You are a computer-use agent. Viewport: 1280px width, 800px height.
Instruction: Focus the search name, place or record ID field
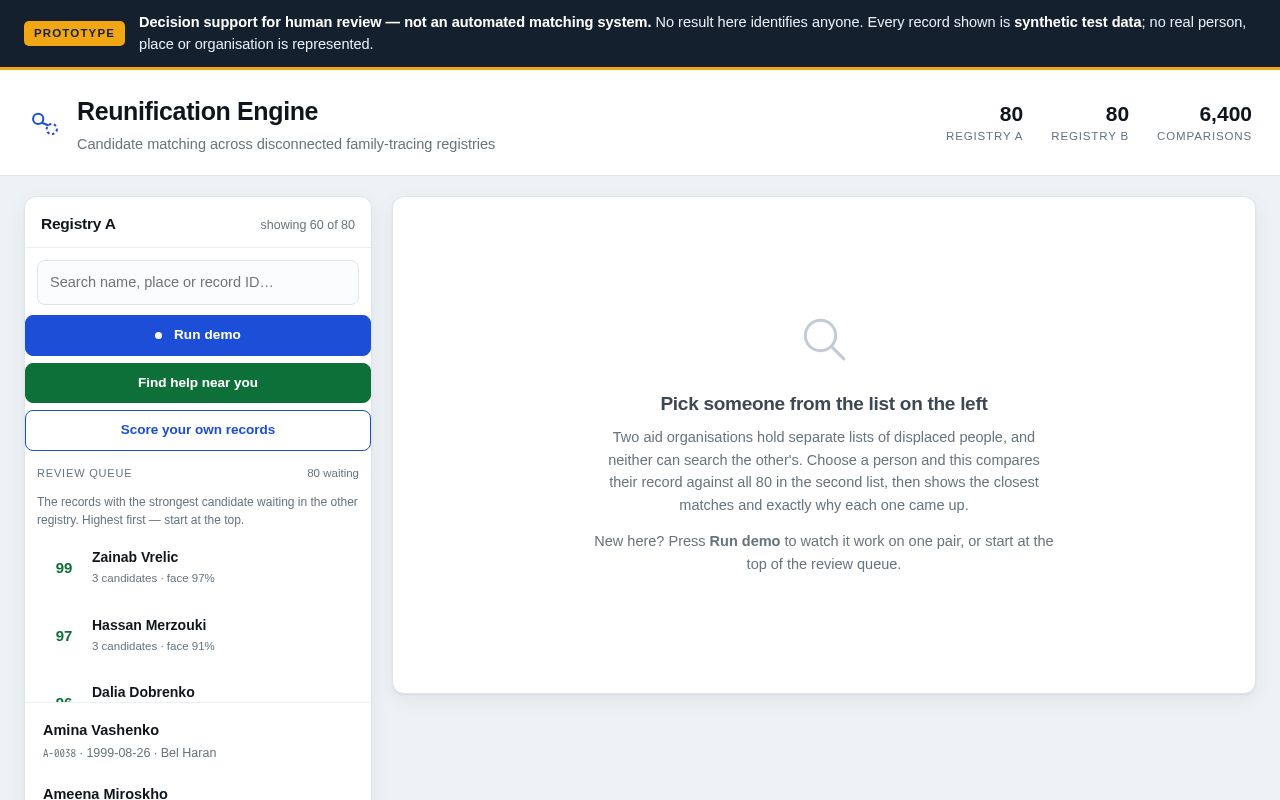198,282
